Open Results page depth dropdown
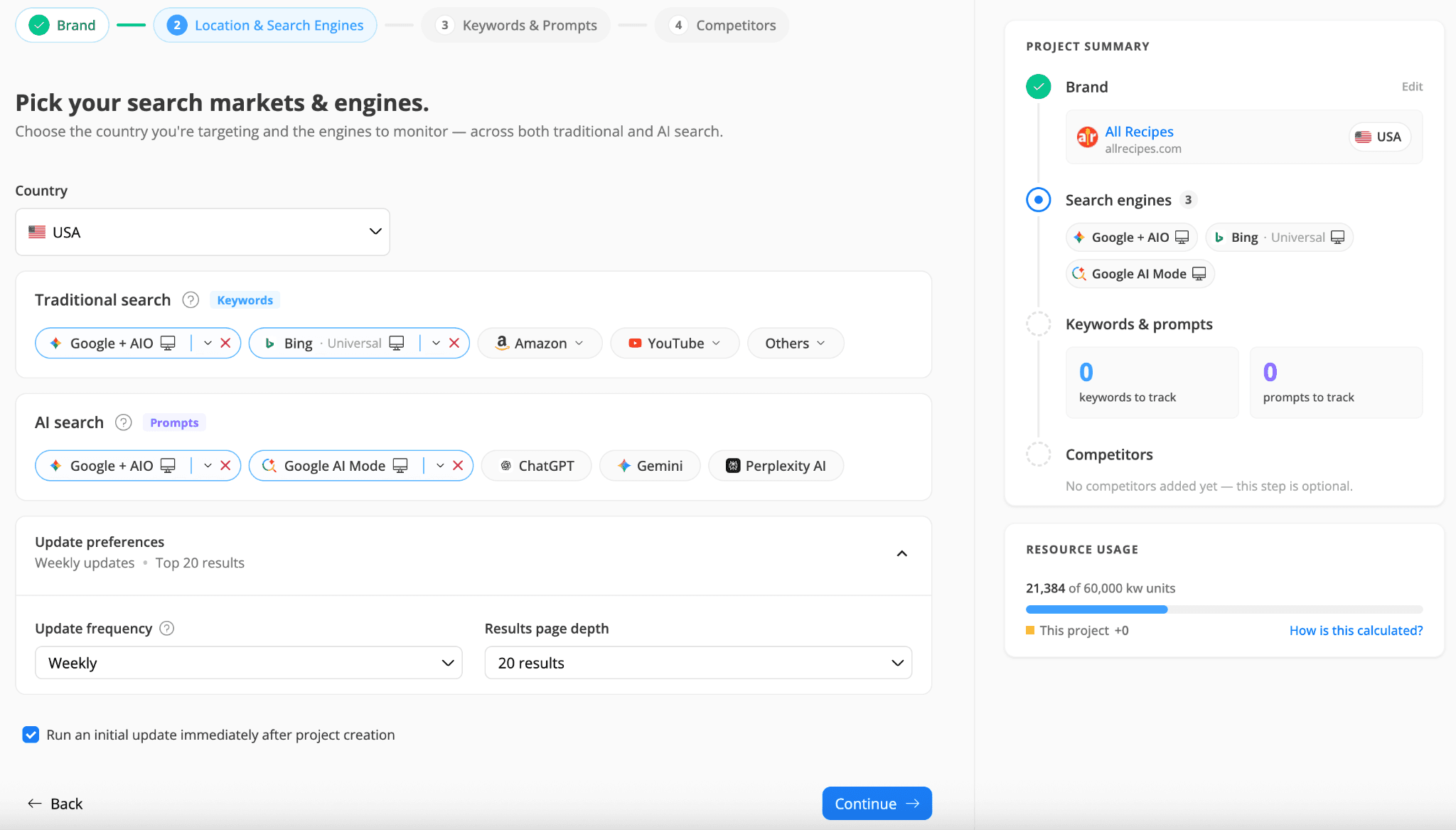The height and width of the screenshot is (830, 1456). pos(698,663)
